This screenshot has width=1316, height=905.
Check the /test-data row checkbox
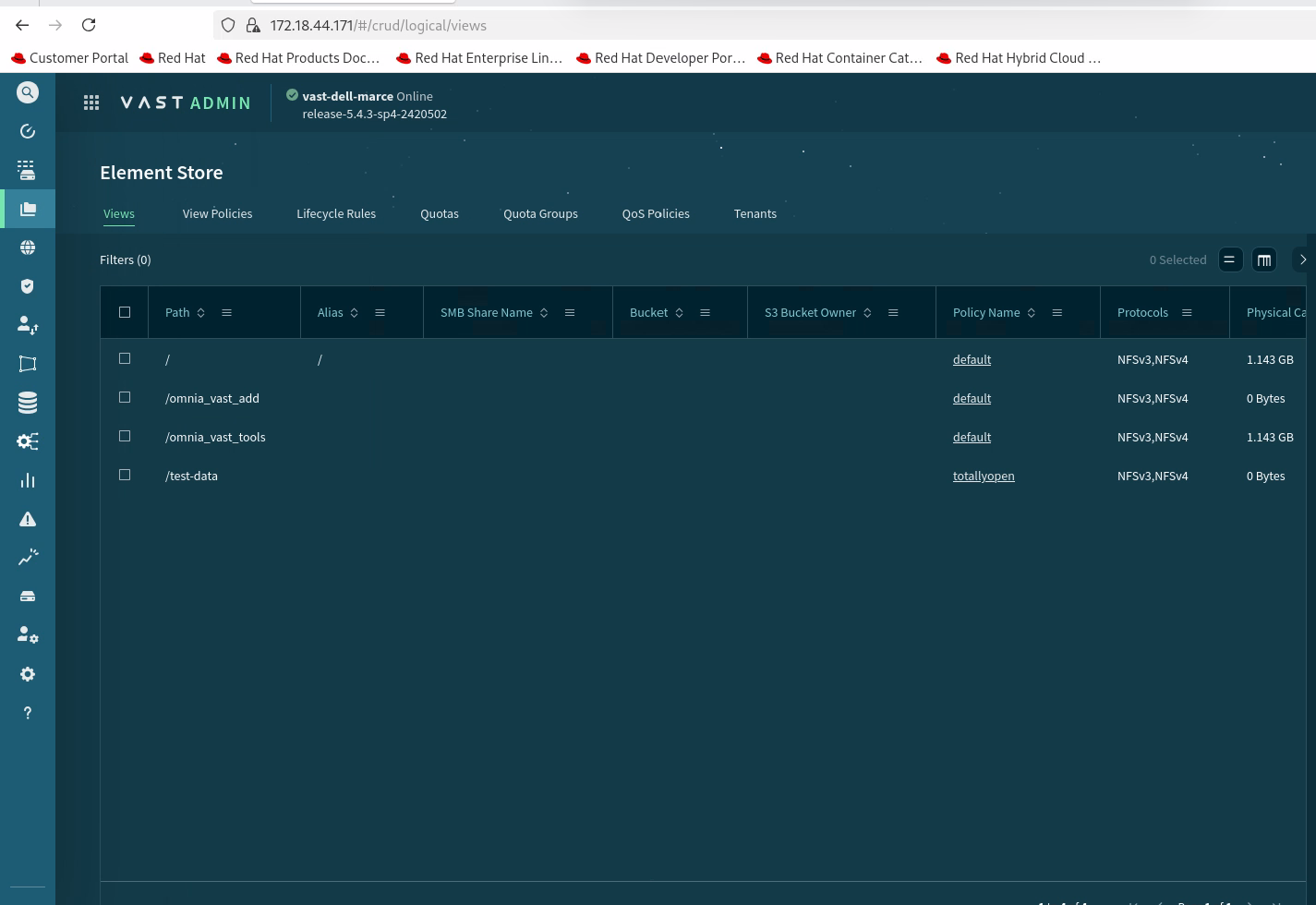coord(125,475)
